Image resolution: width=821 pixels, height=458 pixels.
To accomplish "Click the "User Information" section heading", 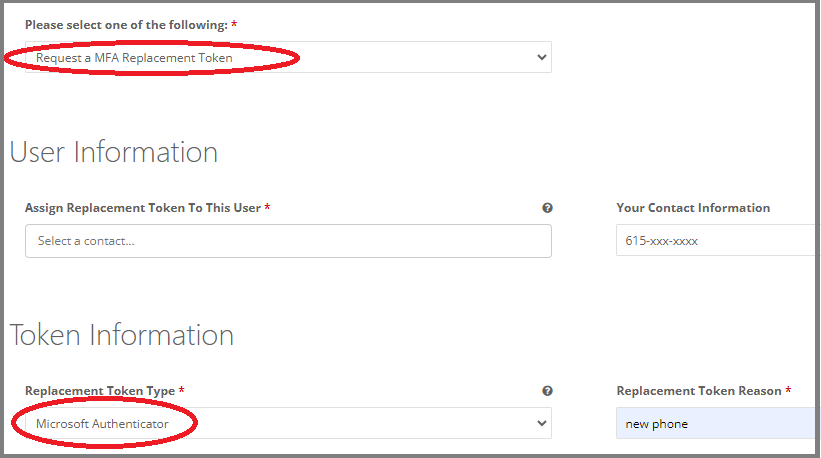I will click(114, 152).
